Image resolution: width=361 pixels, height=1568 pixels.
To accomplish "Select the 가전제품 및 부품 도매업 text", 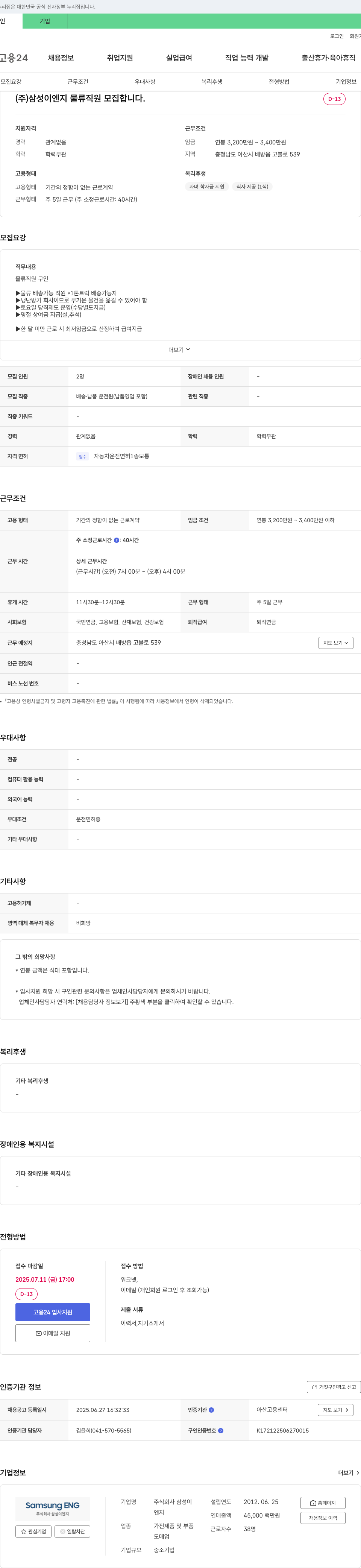I will [173, 1532].
